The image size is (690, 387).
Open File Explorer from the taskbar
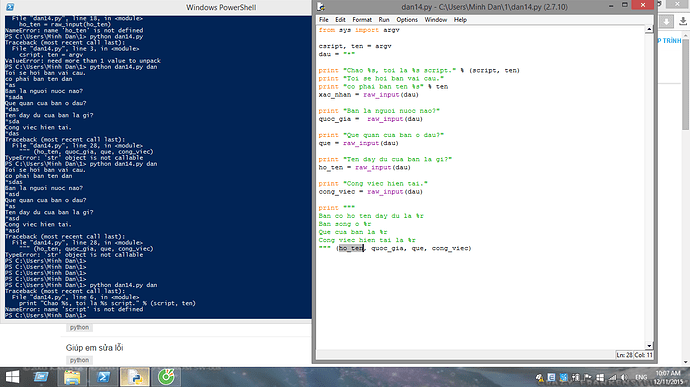pyautogui.click(x=73, y=377)
